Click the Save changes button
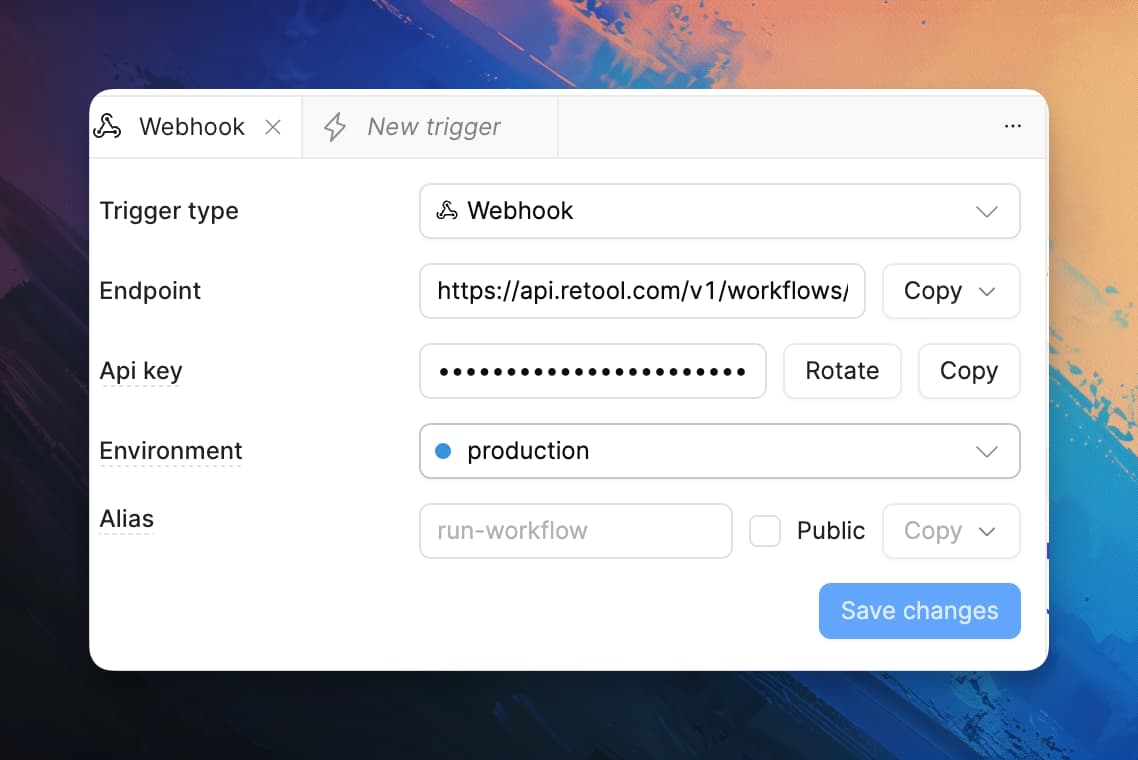The image size is (1138, 760). click(919, 611)
